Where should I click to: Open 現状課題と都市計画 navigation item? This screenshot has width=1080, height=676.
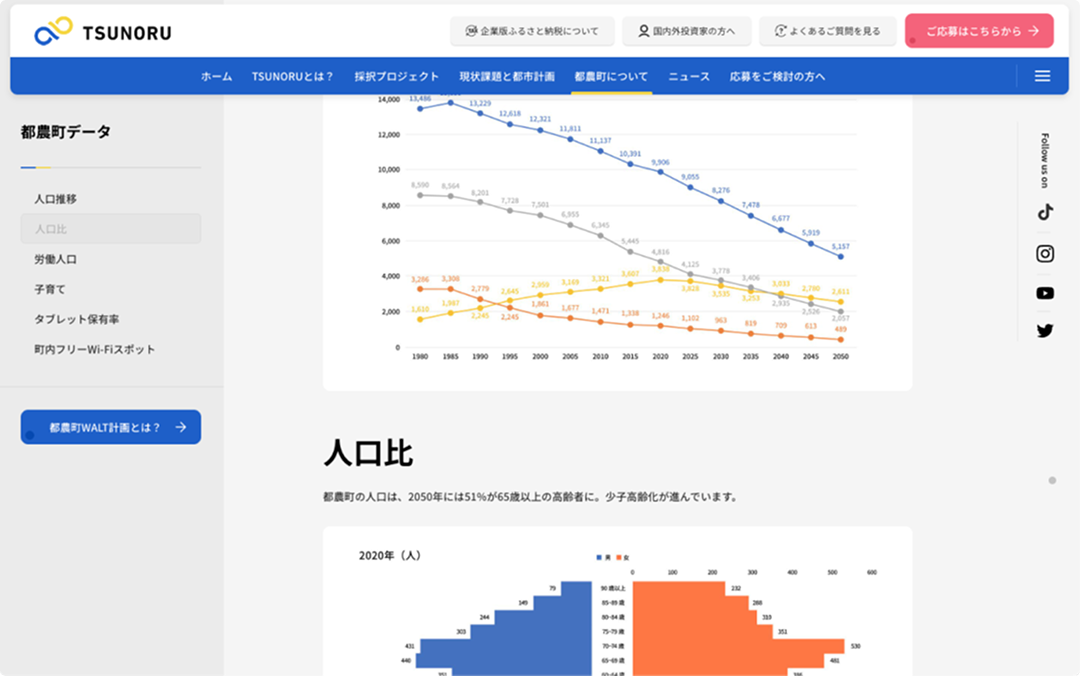coord(507,76)
